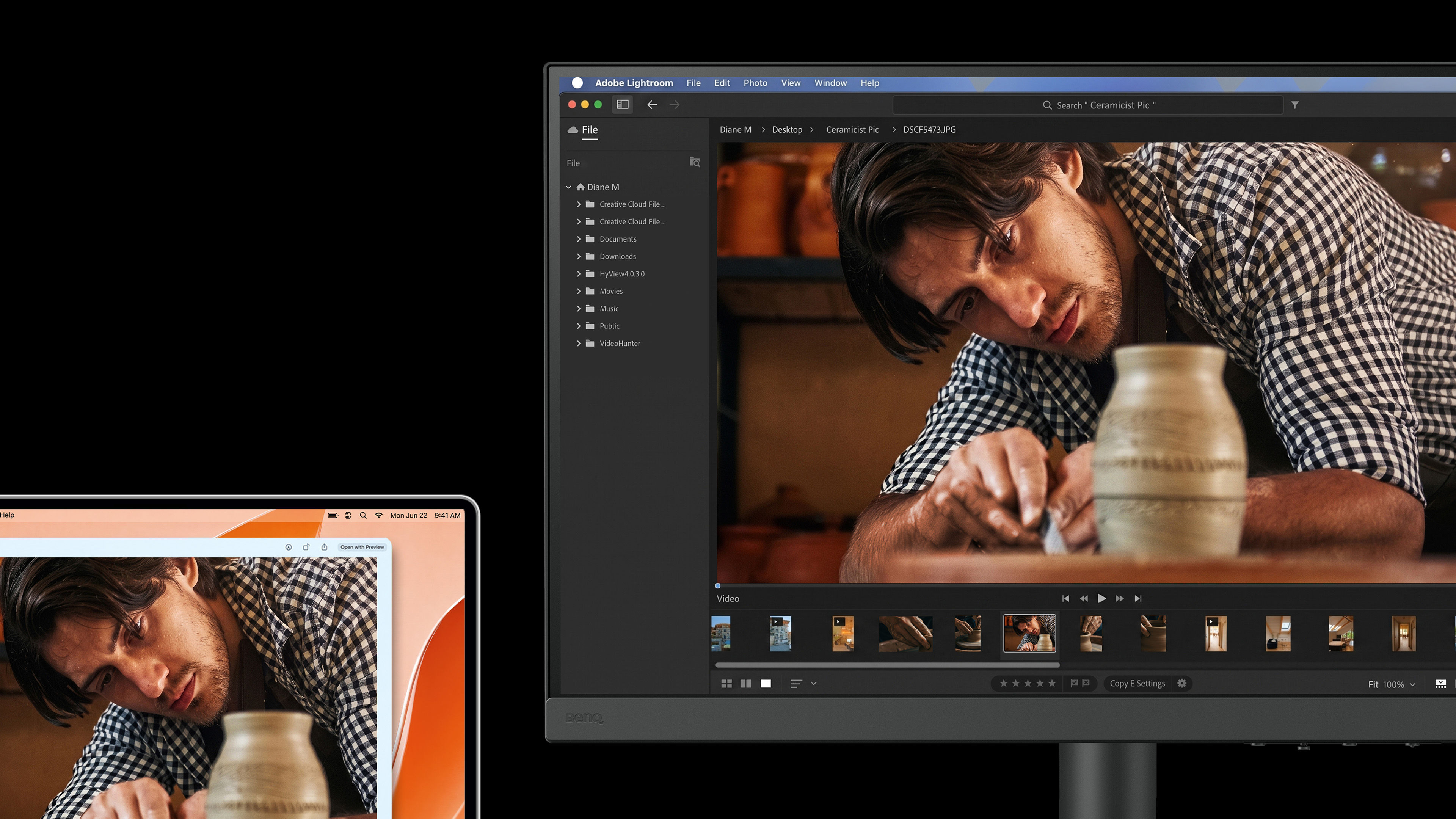Open the filter funnel beside the search bar
The width and height of the screenshot is (1456, 819).
pos(1295,105)
